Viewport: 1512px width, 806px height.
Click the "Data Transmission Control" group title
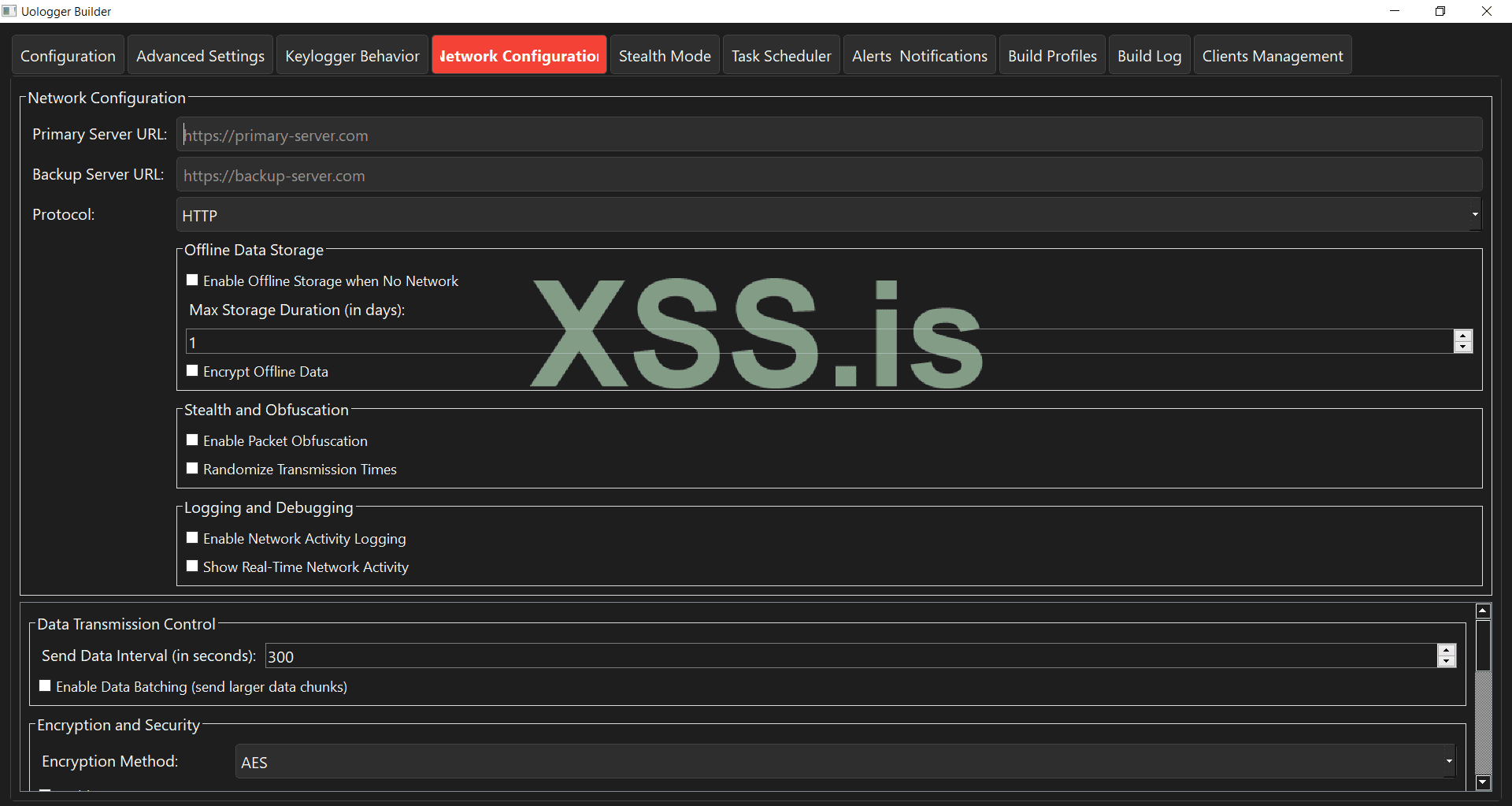pos(126,624)
